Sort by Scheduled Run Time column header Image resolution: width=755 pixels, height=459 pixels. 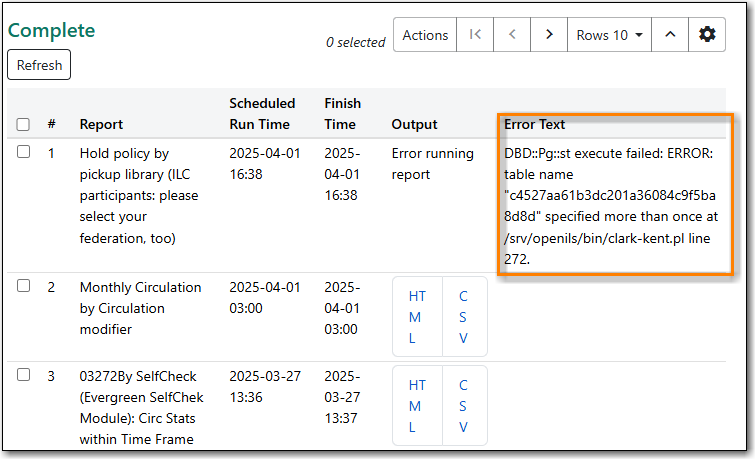(x=262, y=114)
